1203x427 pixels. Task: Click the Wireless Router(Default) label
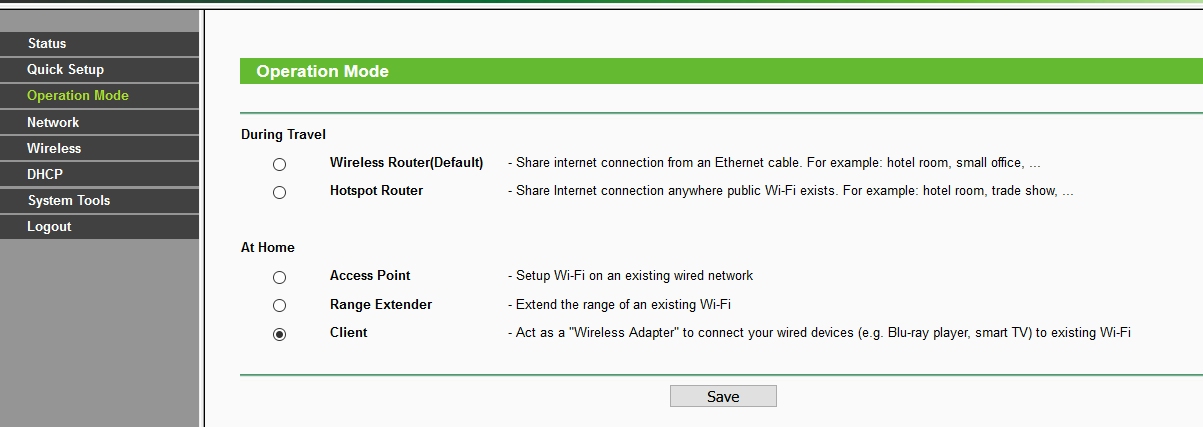coord(406,162)
